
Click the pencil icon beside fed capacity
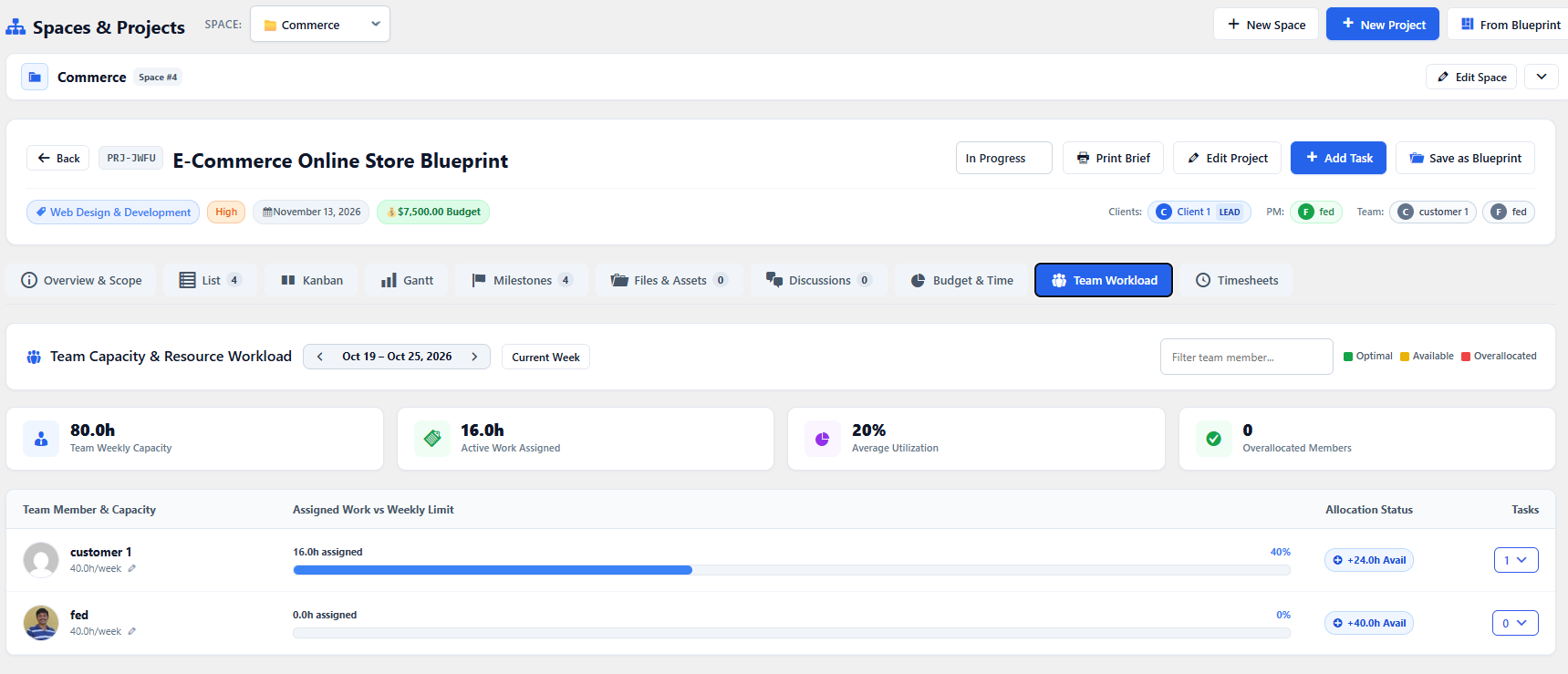(x=132, y=631)
